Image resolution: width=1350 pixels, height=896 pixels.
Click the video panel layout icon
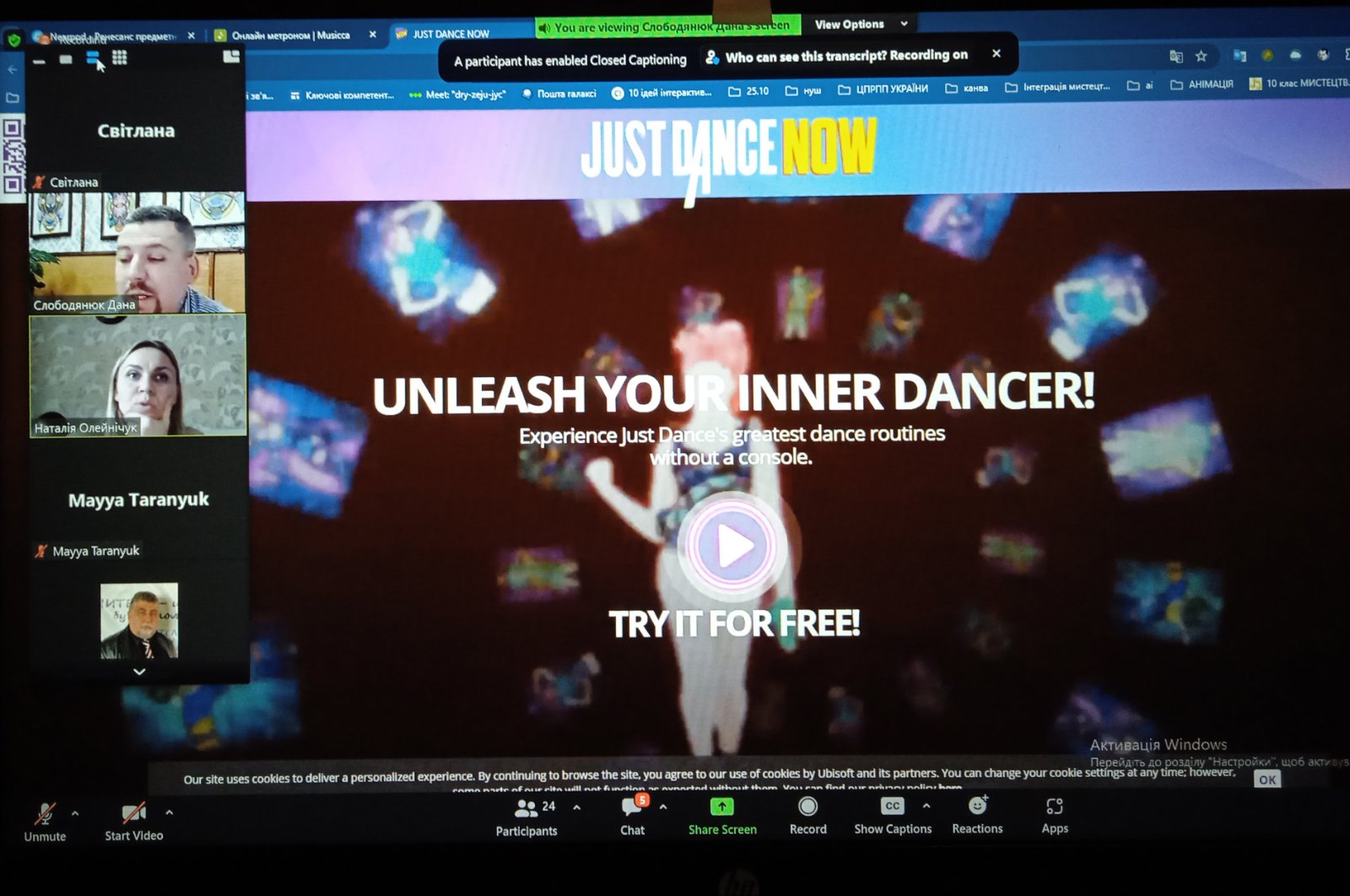point(231,57)
